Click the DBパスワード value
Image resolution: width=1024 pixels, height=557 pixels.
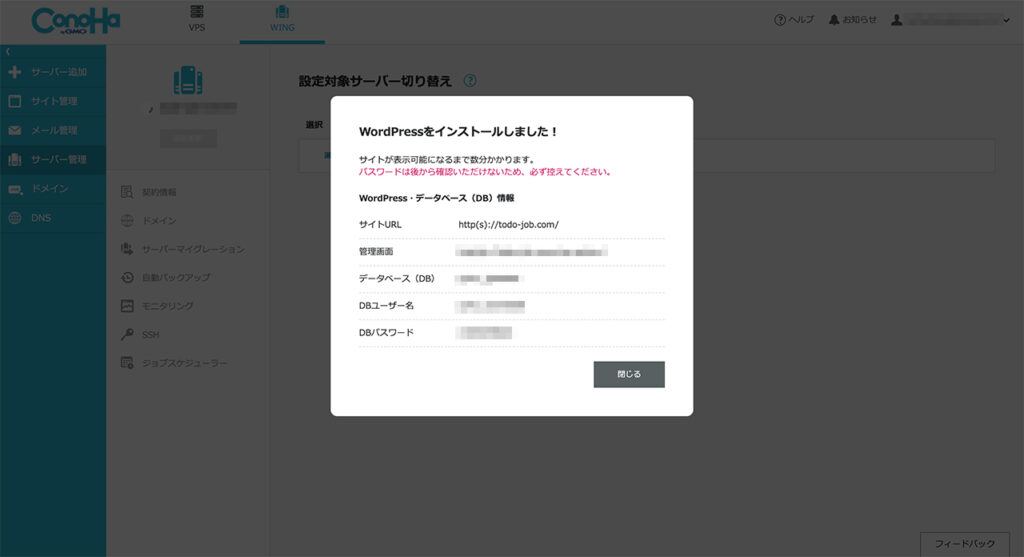click(x=484, y=333)
